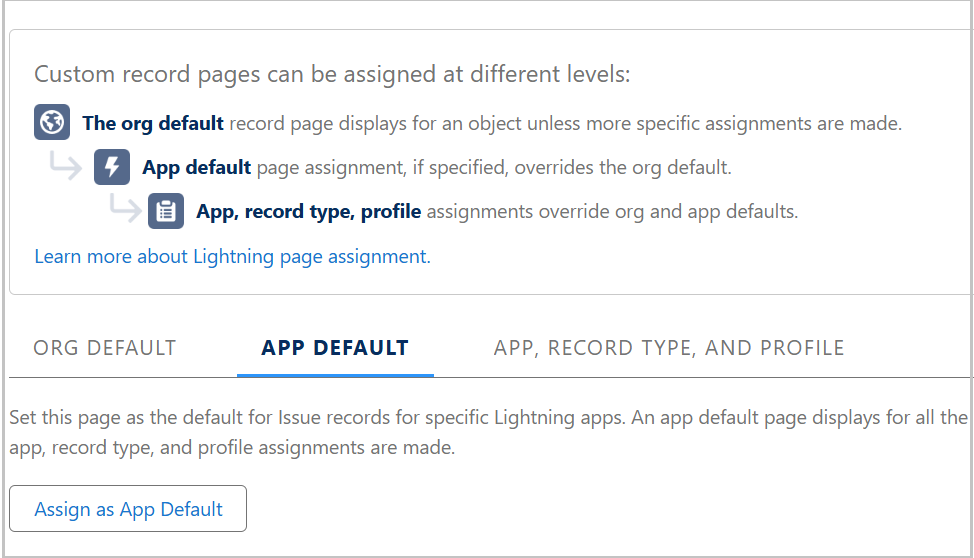Click the arrow before the clipboard icon

(x=126, y=209)
